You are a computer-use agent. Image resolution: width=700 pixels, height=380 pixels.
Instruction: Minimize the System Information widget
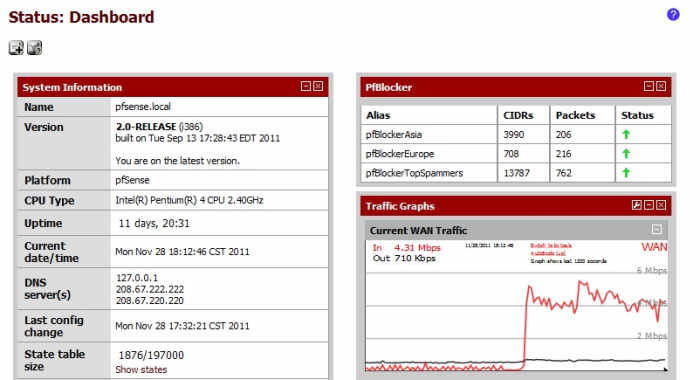[306, 86]
